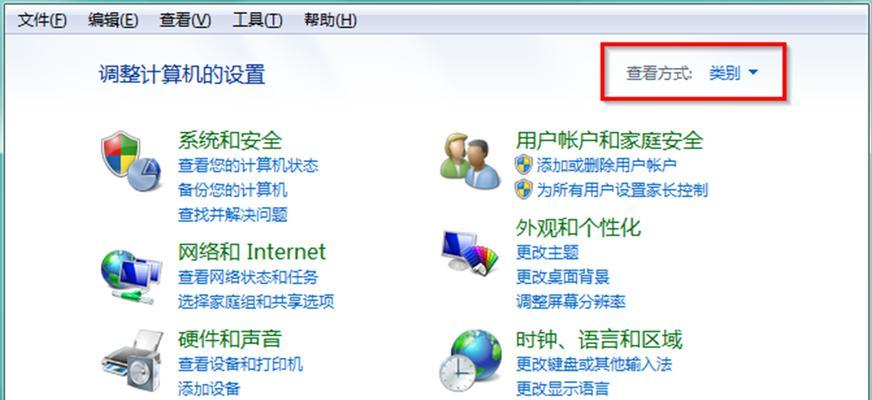Screen dimensions: 872x400
Task: Click the shield icon beside 添加或删除用户帐户
Action: click(x=523, y=165)
